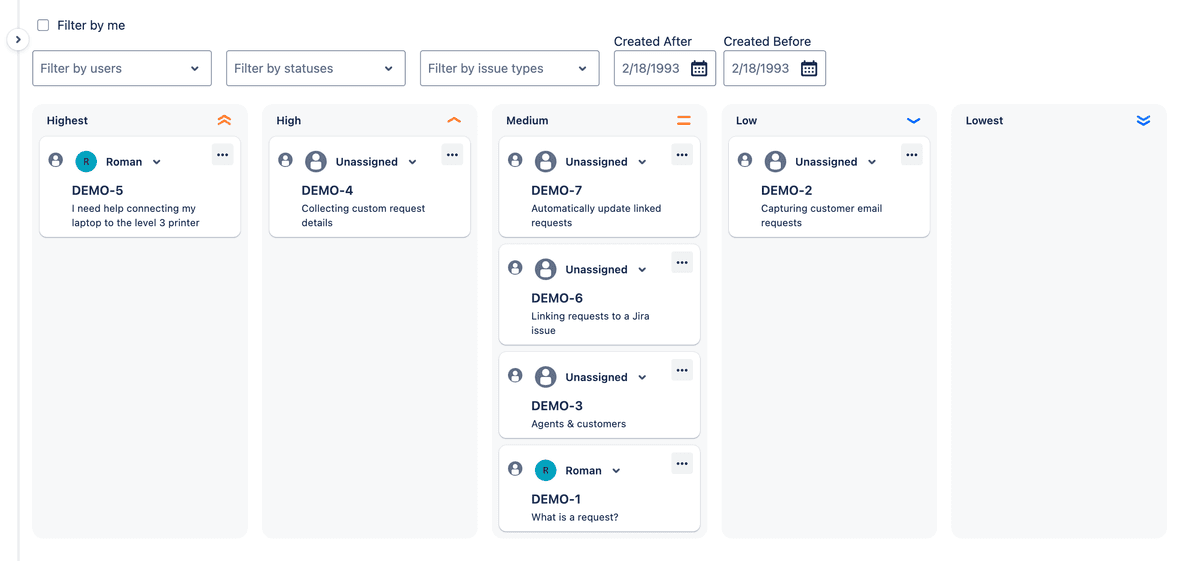Click "Linking requests to a Jira issue" text
The width and height of the screenshot is (1200, 561).
pos(591,323)
